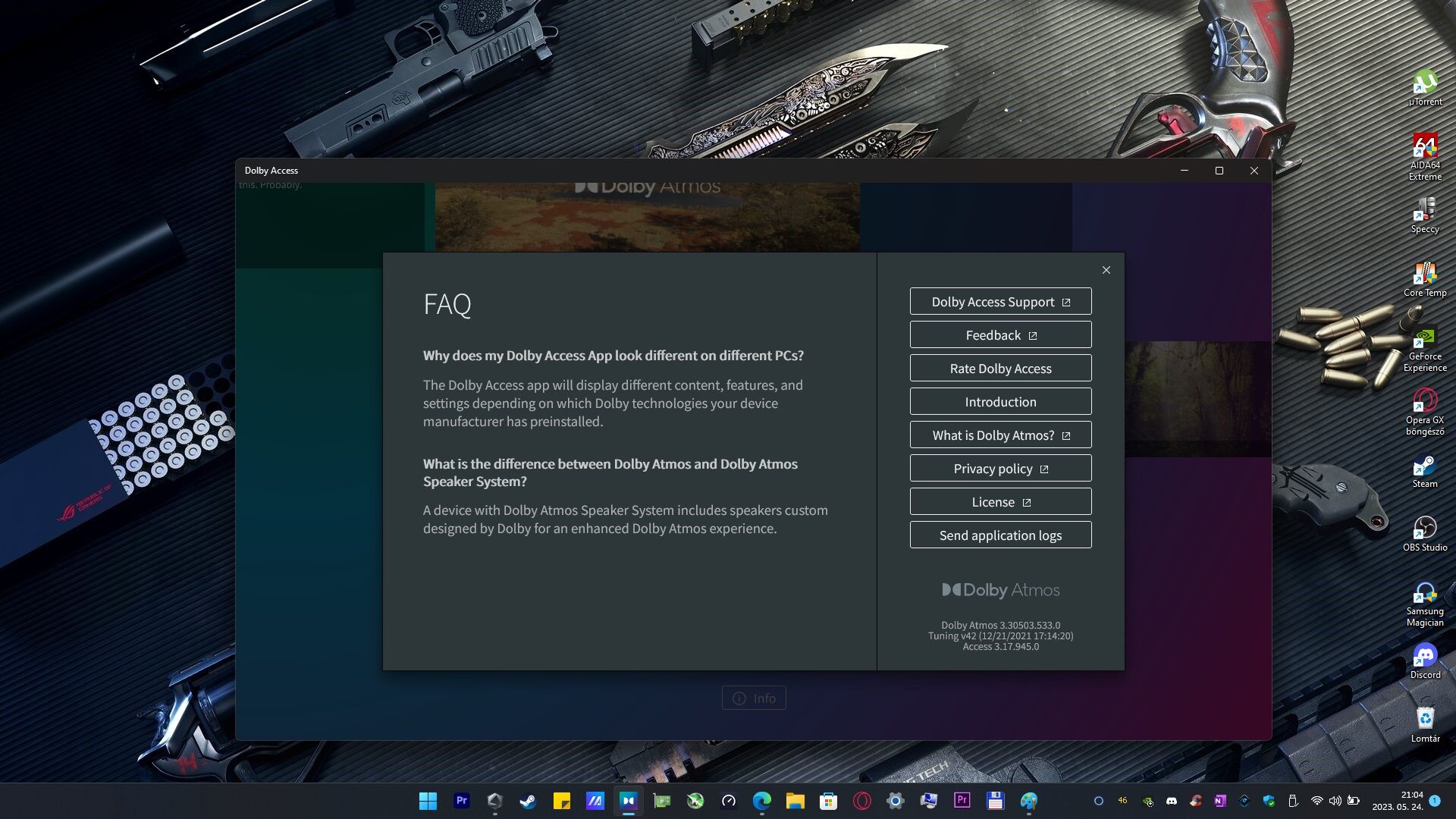Click Send application logs

(x=1000, y=535)
